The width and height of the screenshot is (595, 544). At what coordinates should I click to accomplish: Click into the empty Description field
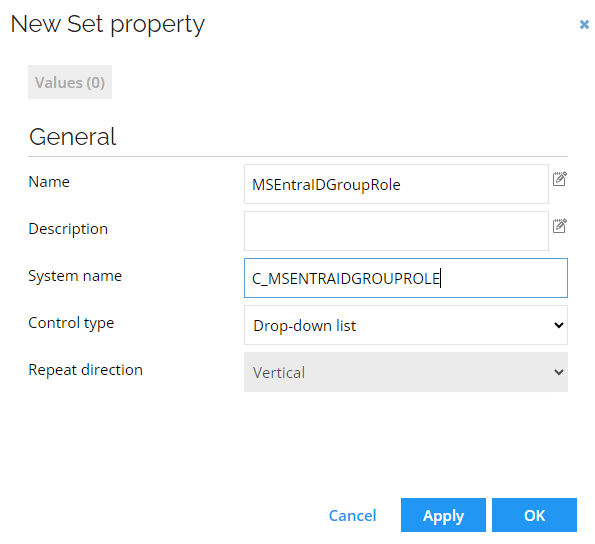click(396, 231)
